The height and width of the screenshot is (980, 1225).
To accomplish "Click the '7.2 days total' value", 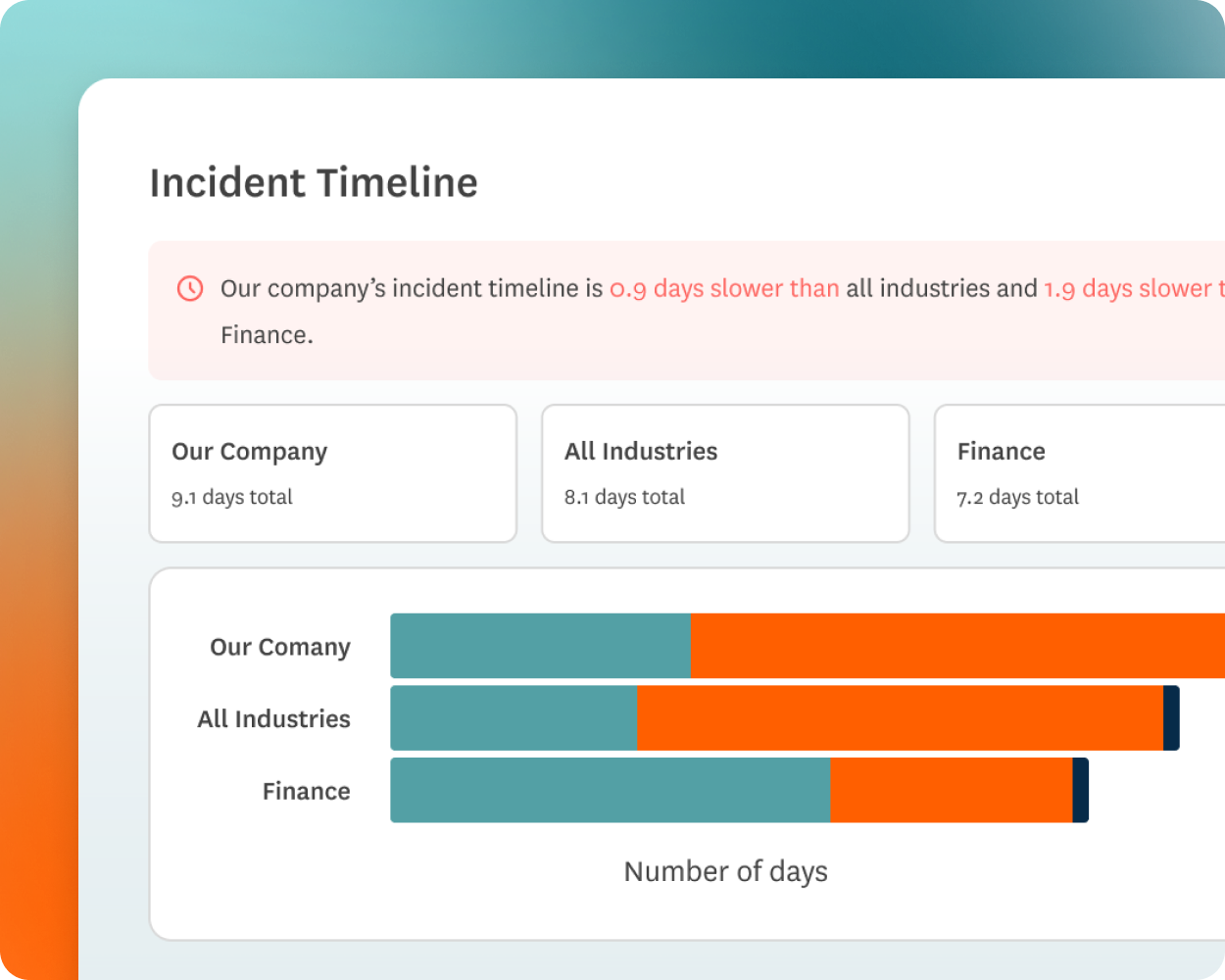I will tap(1017, 497).
